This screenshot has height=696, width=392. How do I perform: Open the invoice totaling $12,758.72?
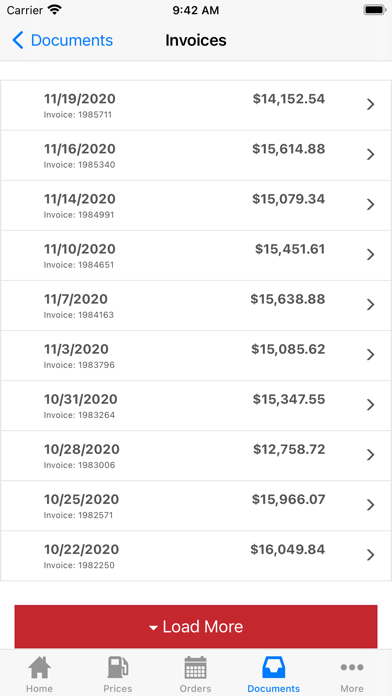196,456
